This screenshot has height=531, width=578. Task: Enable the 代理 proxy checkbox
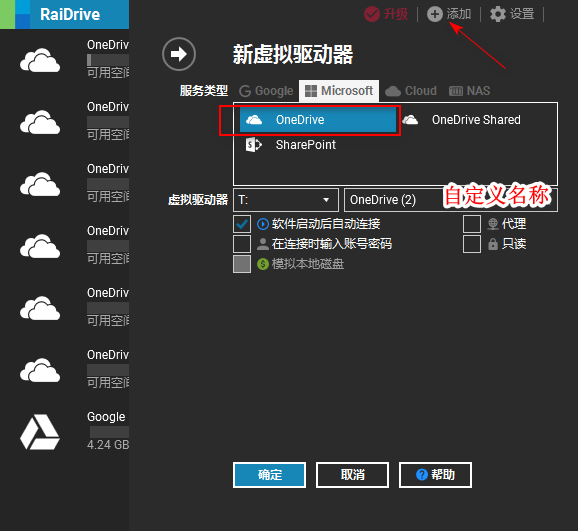click(x=472, y=224)
